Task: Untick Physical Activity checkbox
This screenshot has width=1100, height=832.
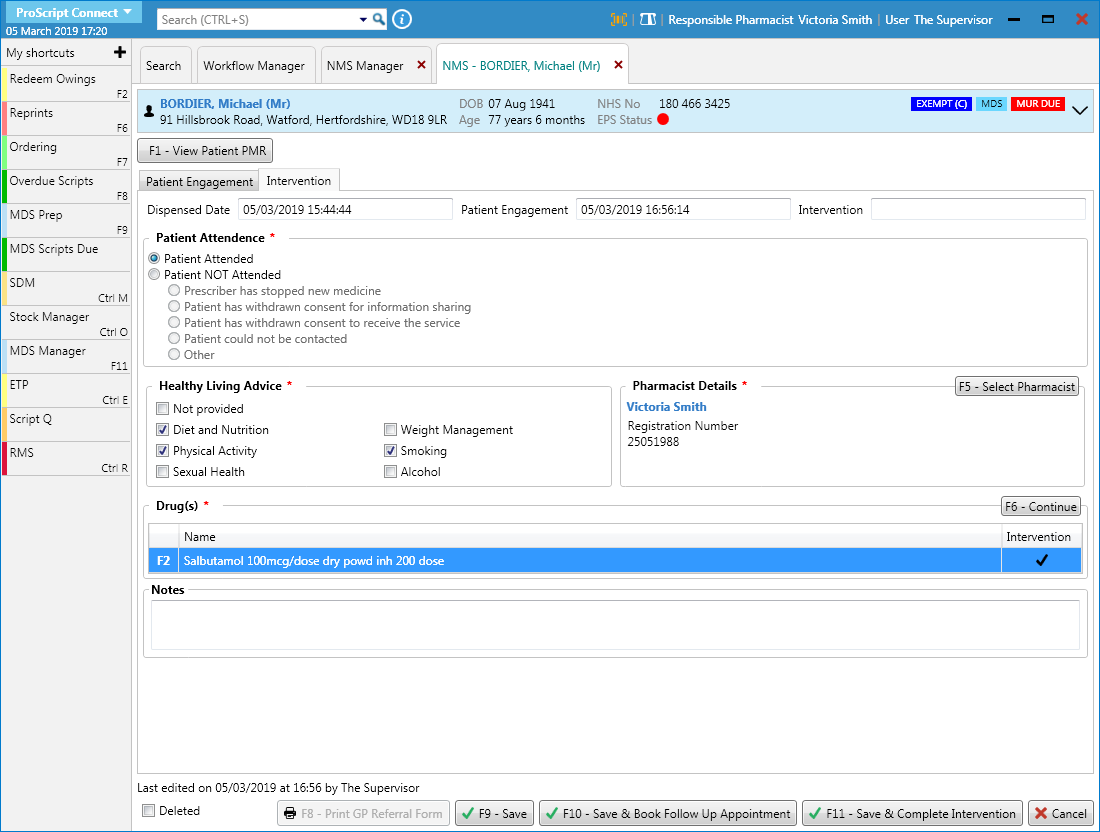Action: point(163,450)
